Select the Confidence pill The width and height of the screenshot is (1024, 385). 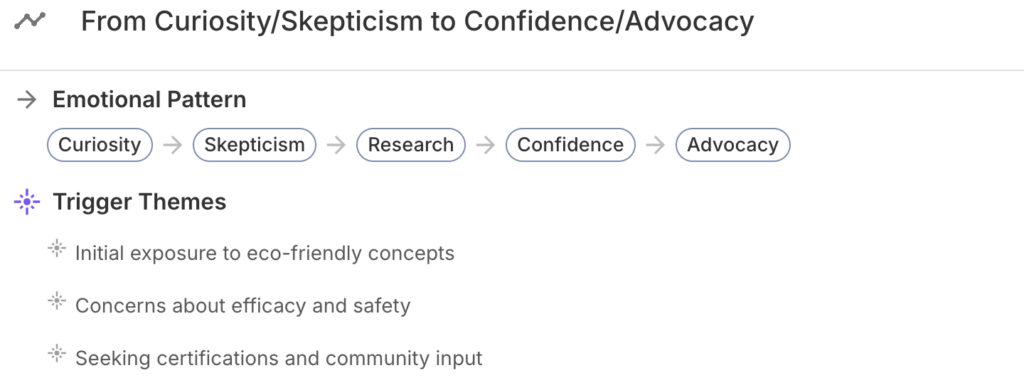570,145
